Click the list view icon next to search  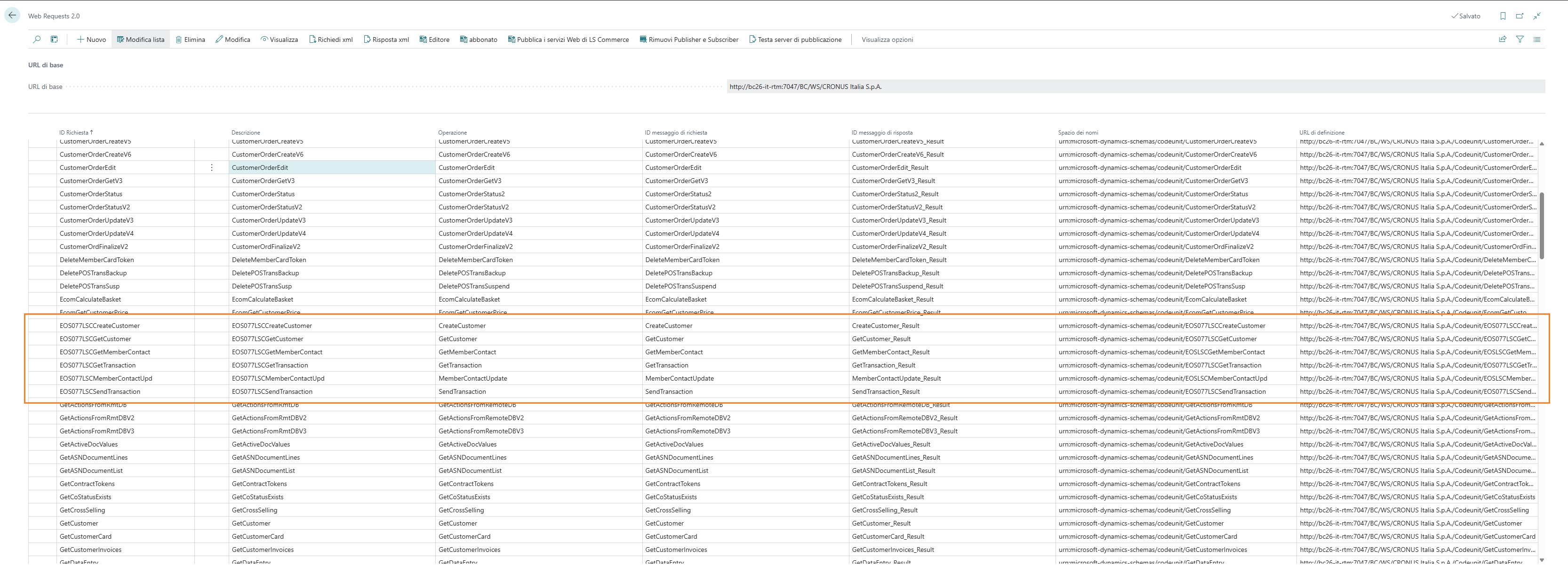54,40
